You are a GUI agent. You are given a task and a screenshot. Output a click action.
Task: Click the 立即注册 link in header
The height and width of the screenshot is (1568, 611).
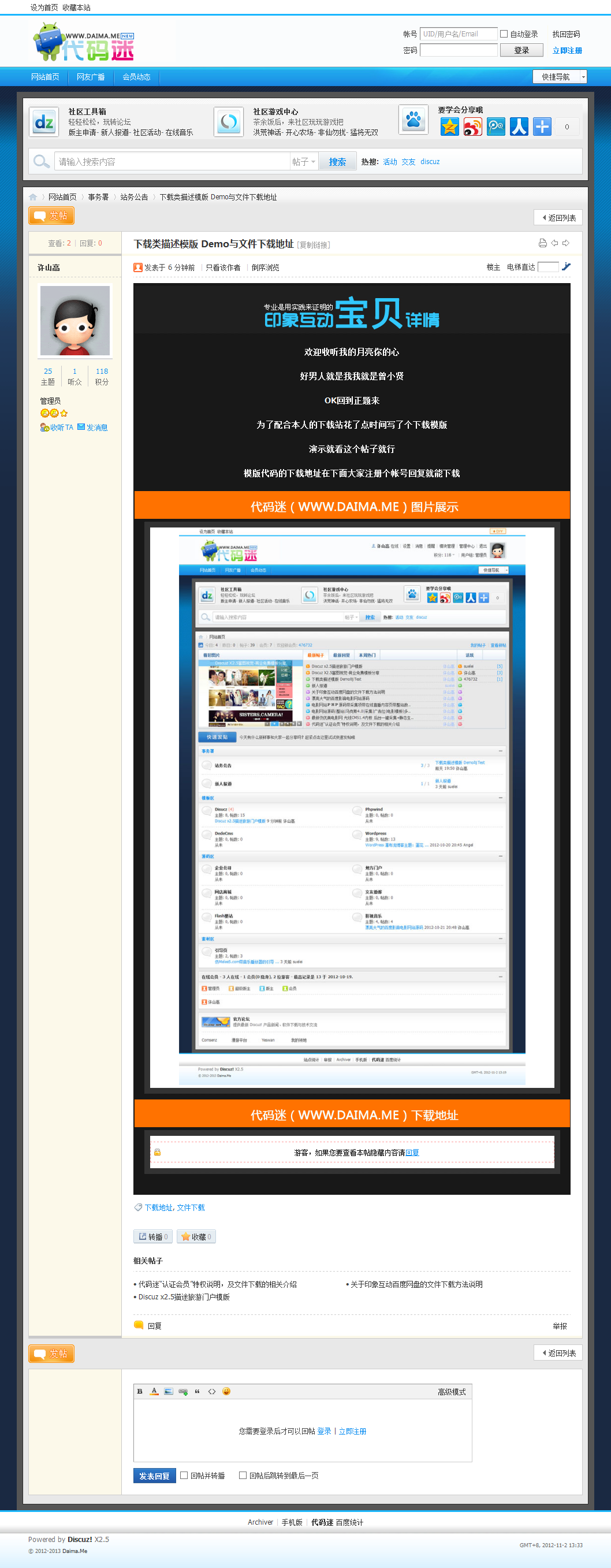click(567, 50)
